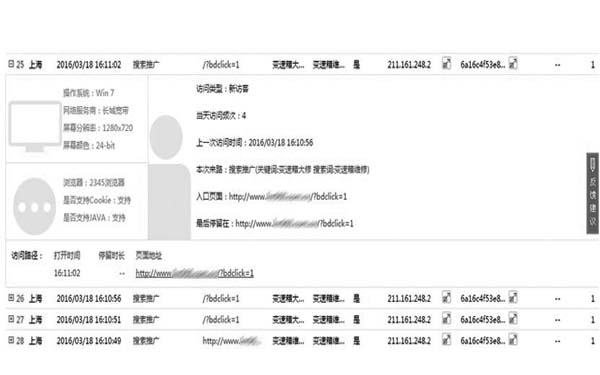Click the 屏幕颜色 24-bit detail

(89, 145)
